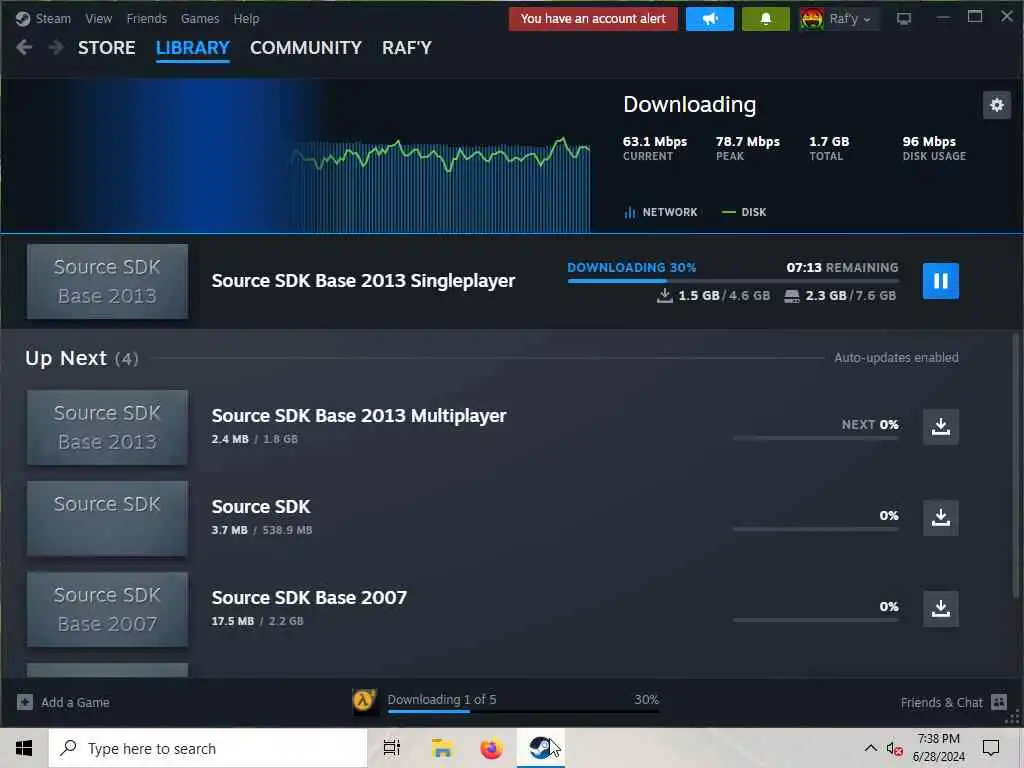Click 96 Mbps DISK USAGE stat

click(934, 148)
